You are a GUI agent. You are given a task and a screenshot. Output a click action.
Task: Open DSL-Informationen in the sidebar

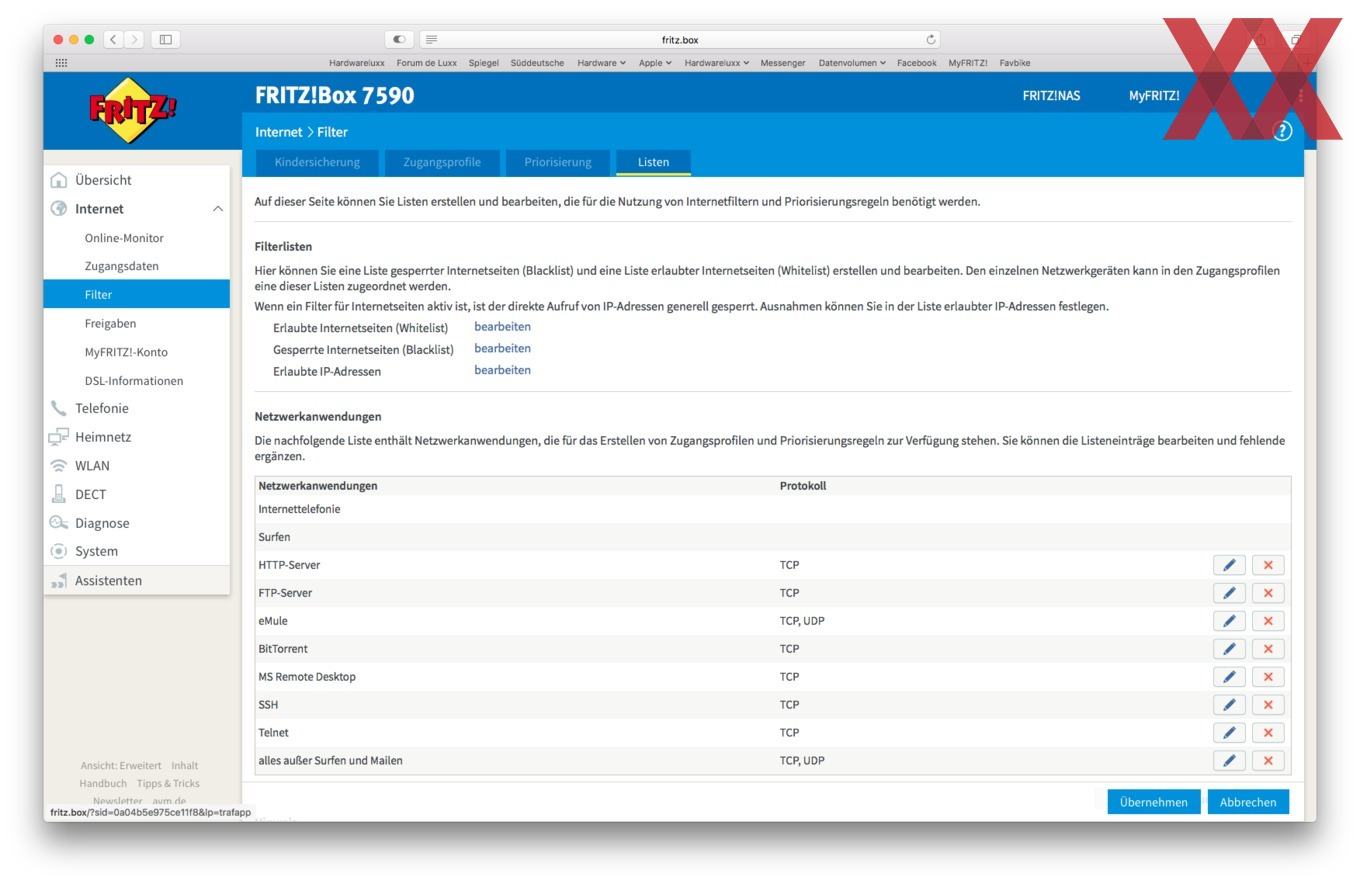[x=136, y=381]
